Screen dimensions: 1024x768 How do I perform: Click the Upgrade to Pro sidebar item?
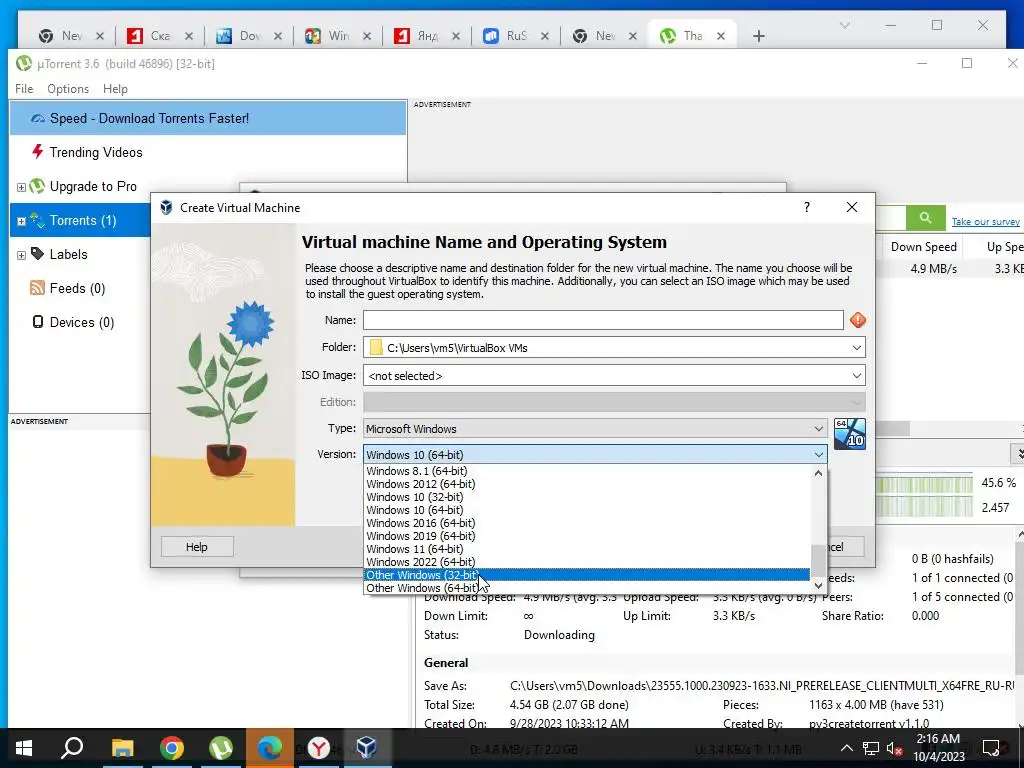coord(93,186)
